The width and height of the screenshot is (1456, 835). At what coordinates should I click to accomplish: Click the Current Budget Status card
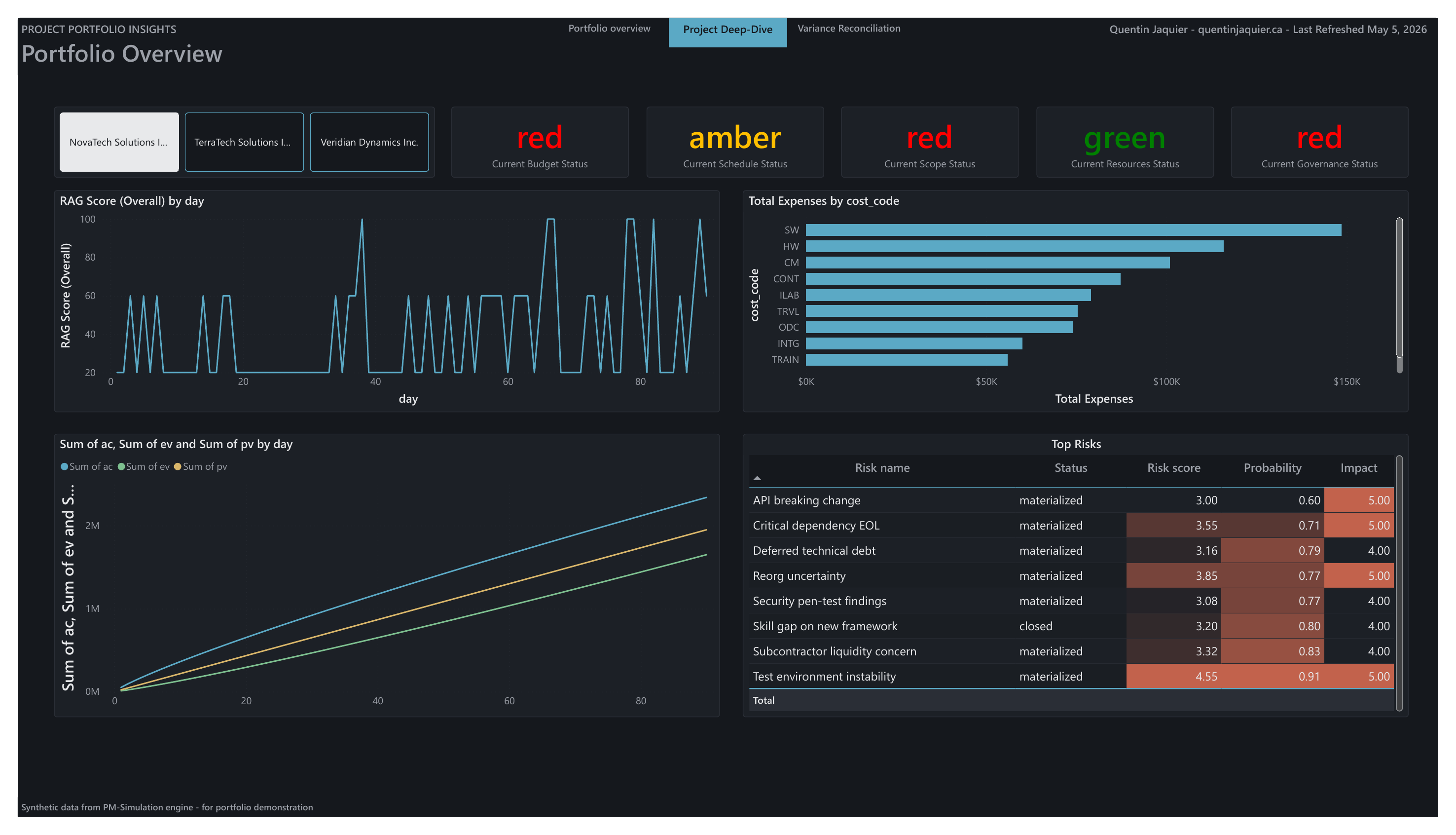pos(539,142)
